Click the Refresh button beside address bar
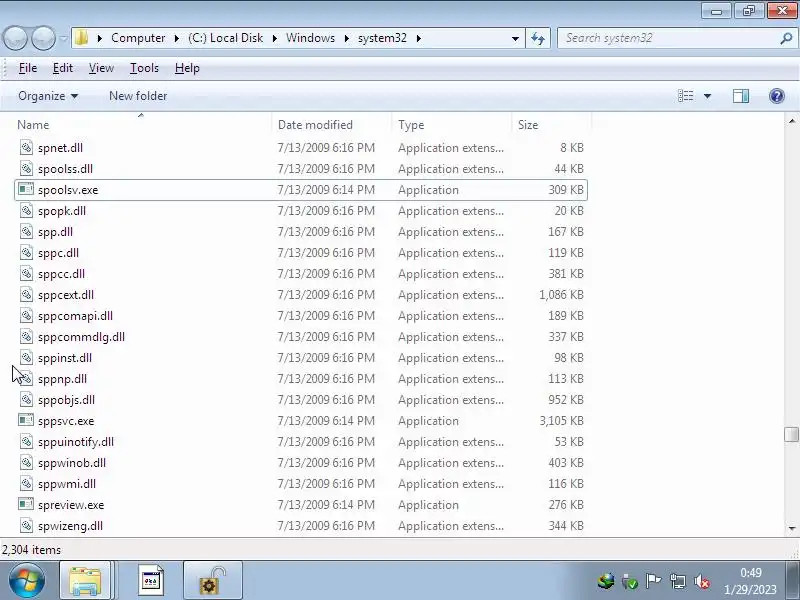The image size is (800, 600). [538, 38]
